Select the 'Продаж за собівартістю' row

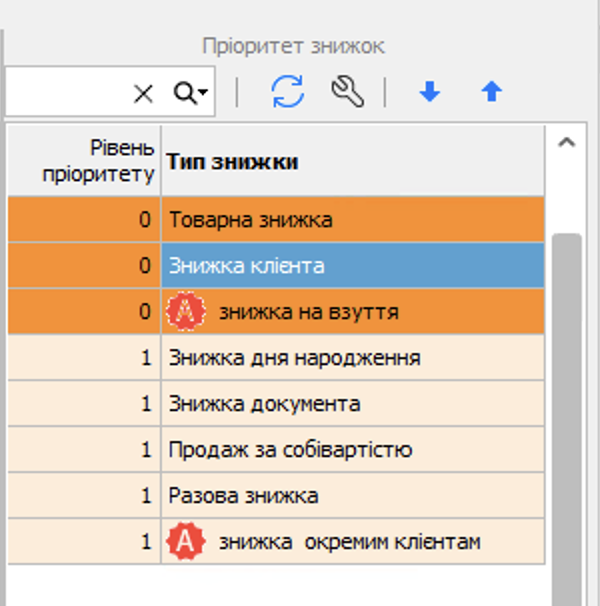click(276, 449)
